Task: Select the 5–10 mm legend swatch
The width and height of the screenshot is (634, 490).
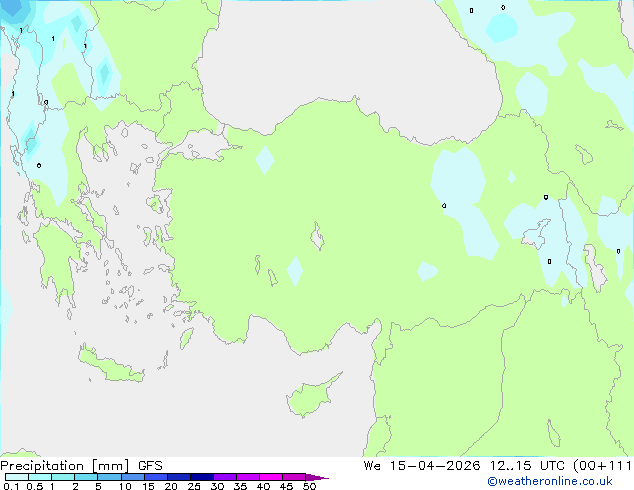Action: pyautogui.click(x=109, y=477)
